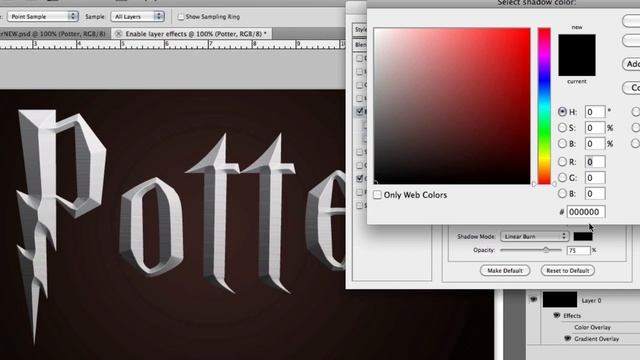This screenshot has width=640, height=360.
Task: Select blue B radio button below G
Action: click(562, 193)
